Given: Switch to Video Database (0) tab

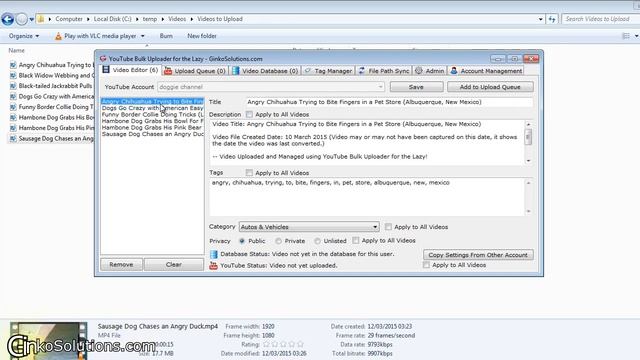Looking at the screenshot, I should point(265,71).
